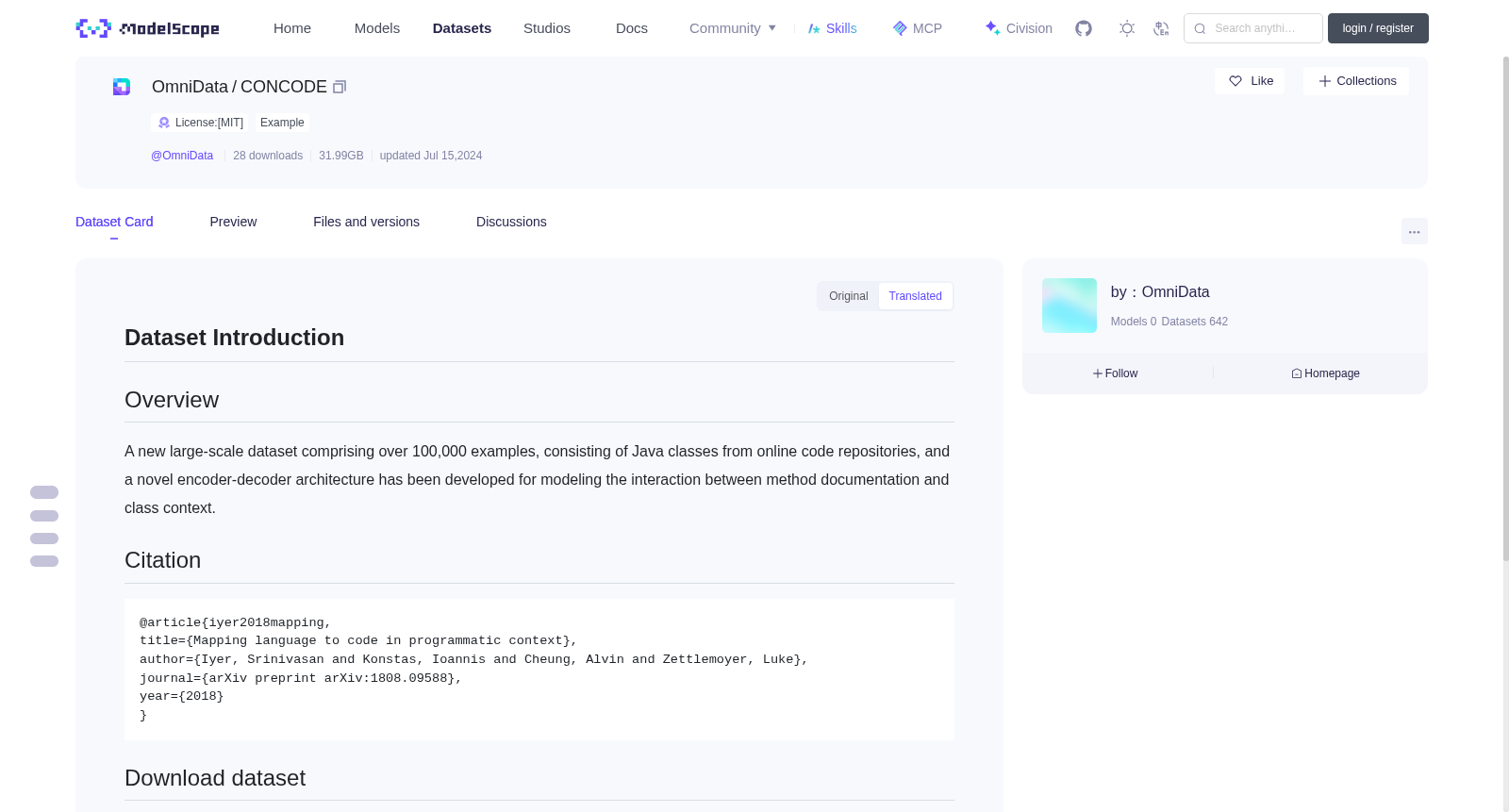Click the magnifier icon in search box

coord(1200,28)
